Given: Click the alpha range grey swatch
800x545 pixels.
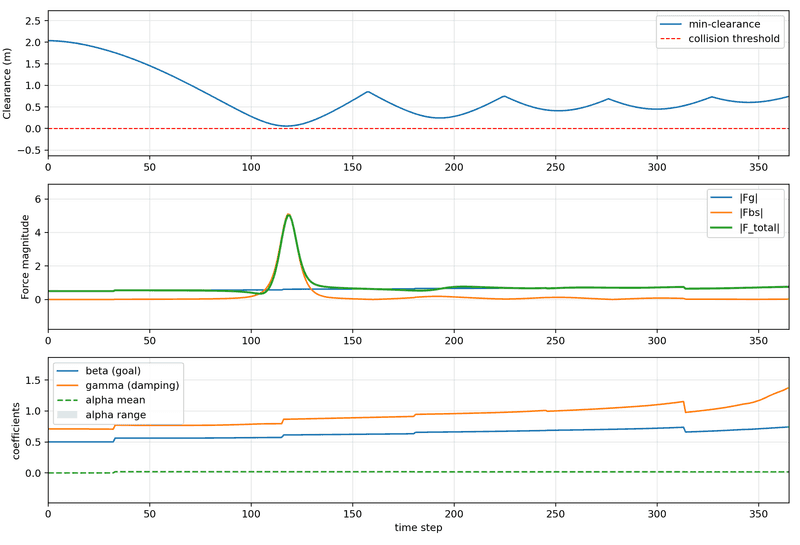Looking at the screenshot, I should click(x=67, y=415).
